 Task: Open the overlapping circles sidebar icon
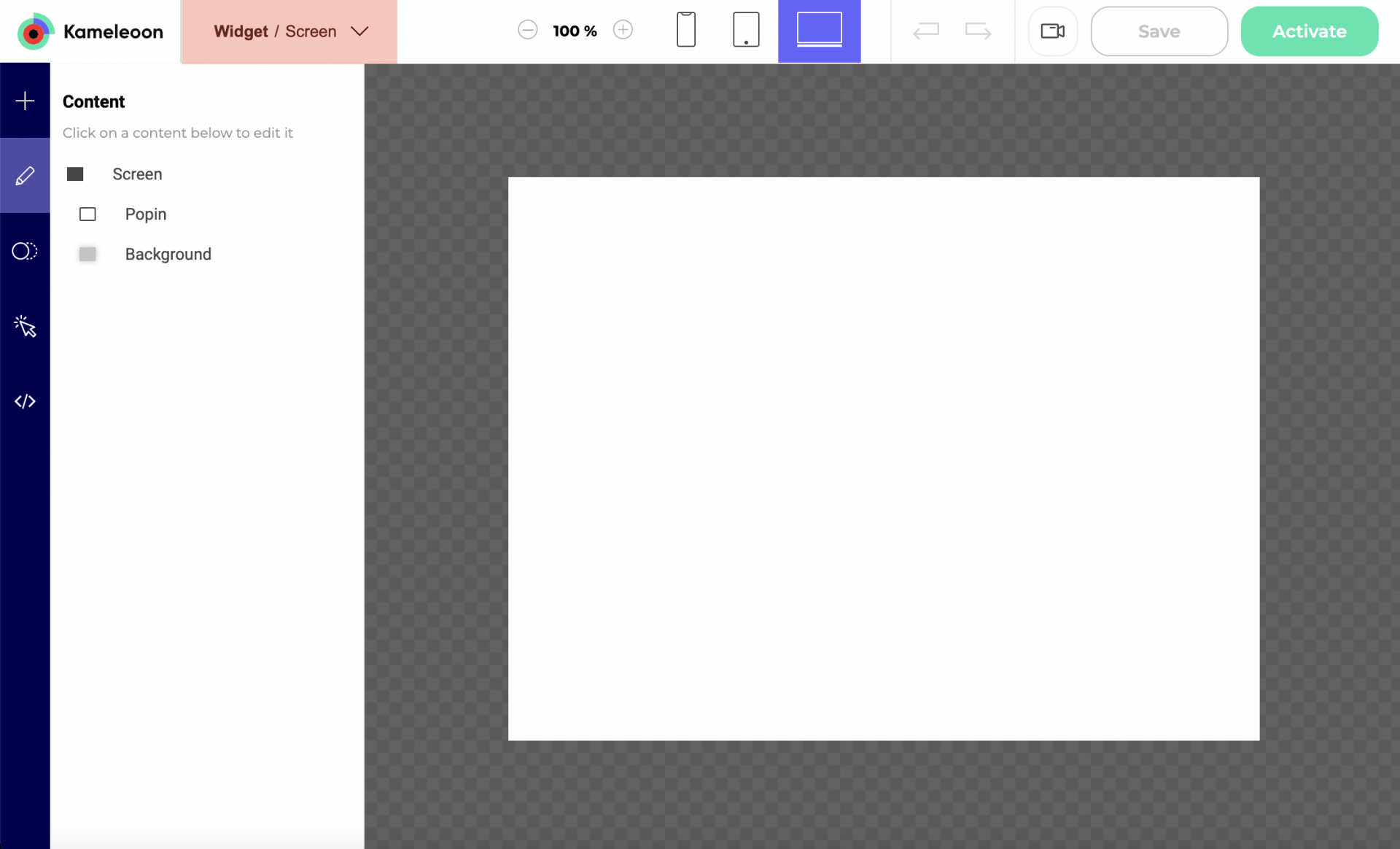click(25, 251)
